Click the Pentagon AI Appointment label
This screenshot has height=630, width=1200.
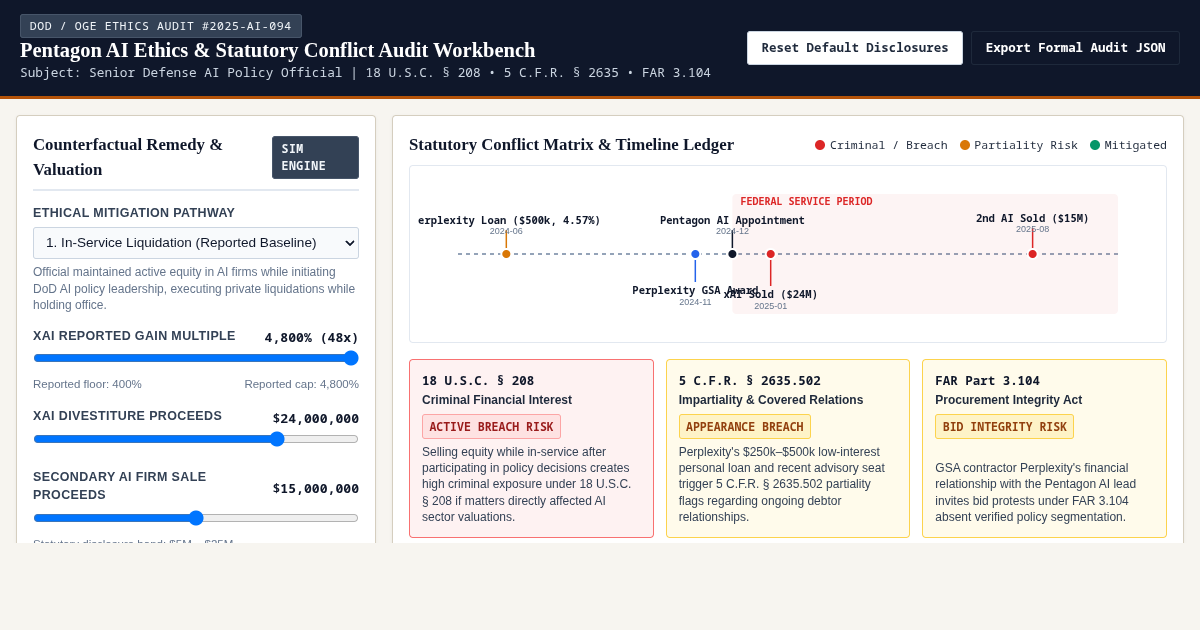[732, 220]
